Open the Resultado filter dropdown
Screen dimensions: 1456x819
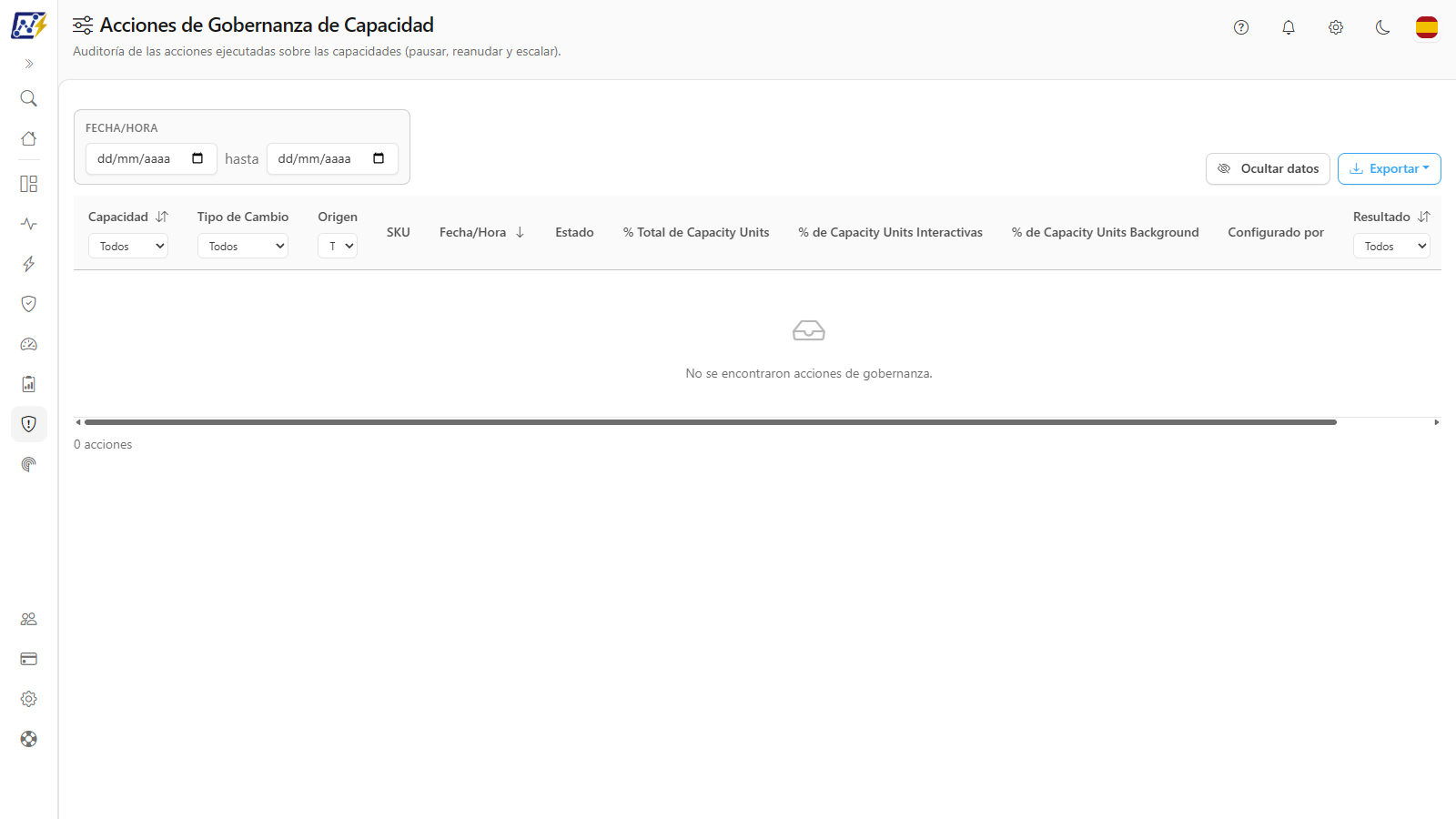tap(1391, 246)
